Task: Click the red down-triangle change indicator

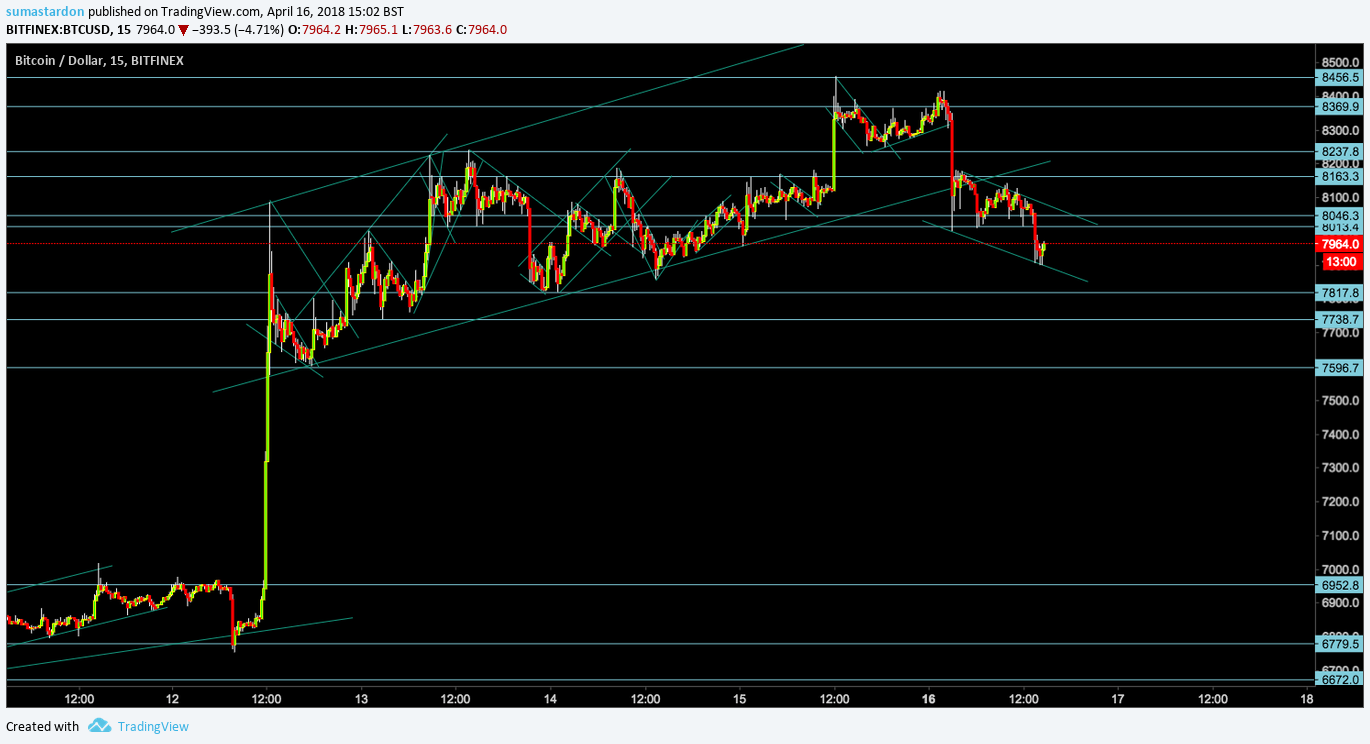Action: click(x=183, y=30)
